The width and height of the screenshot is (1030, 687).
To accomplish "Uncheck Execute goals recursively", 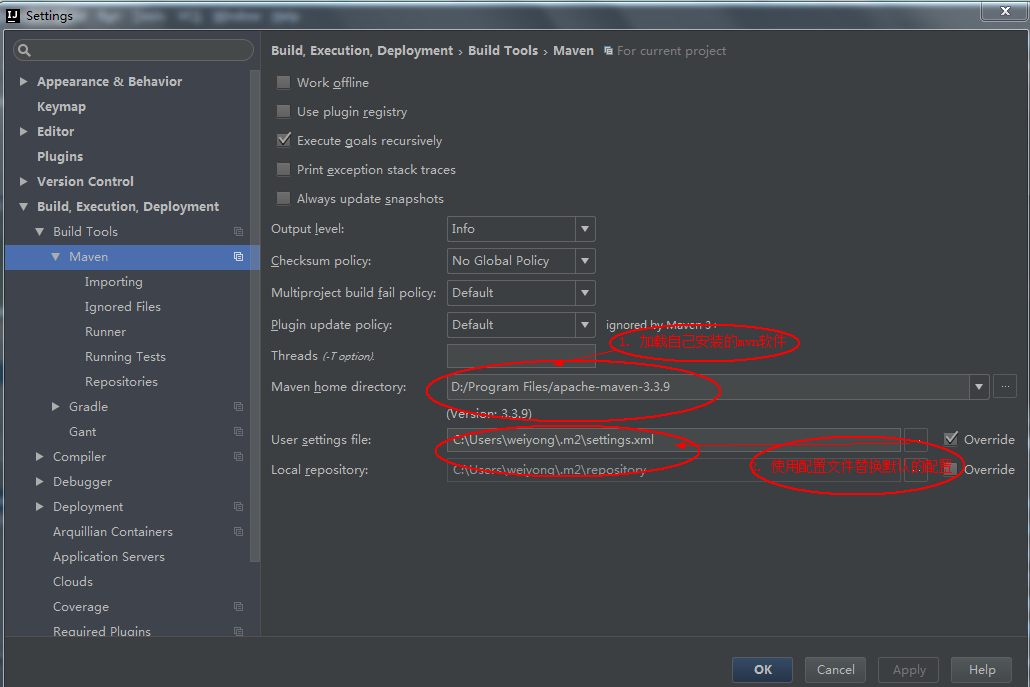I will [284, 141].
